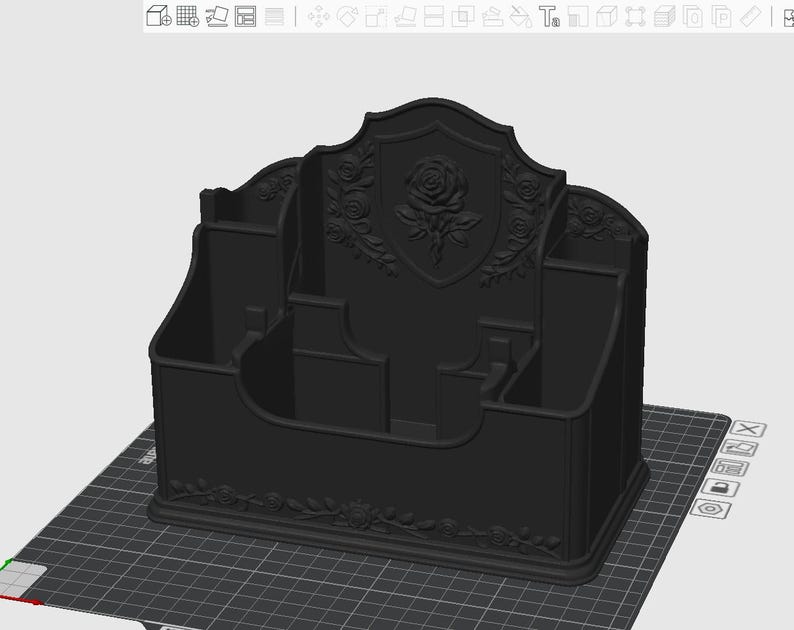Image resolution: width=794 pixels, height=630 pixels.
Task: Select the paint bucket painting tool
Action: (521, 17)
